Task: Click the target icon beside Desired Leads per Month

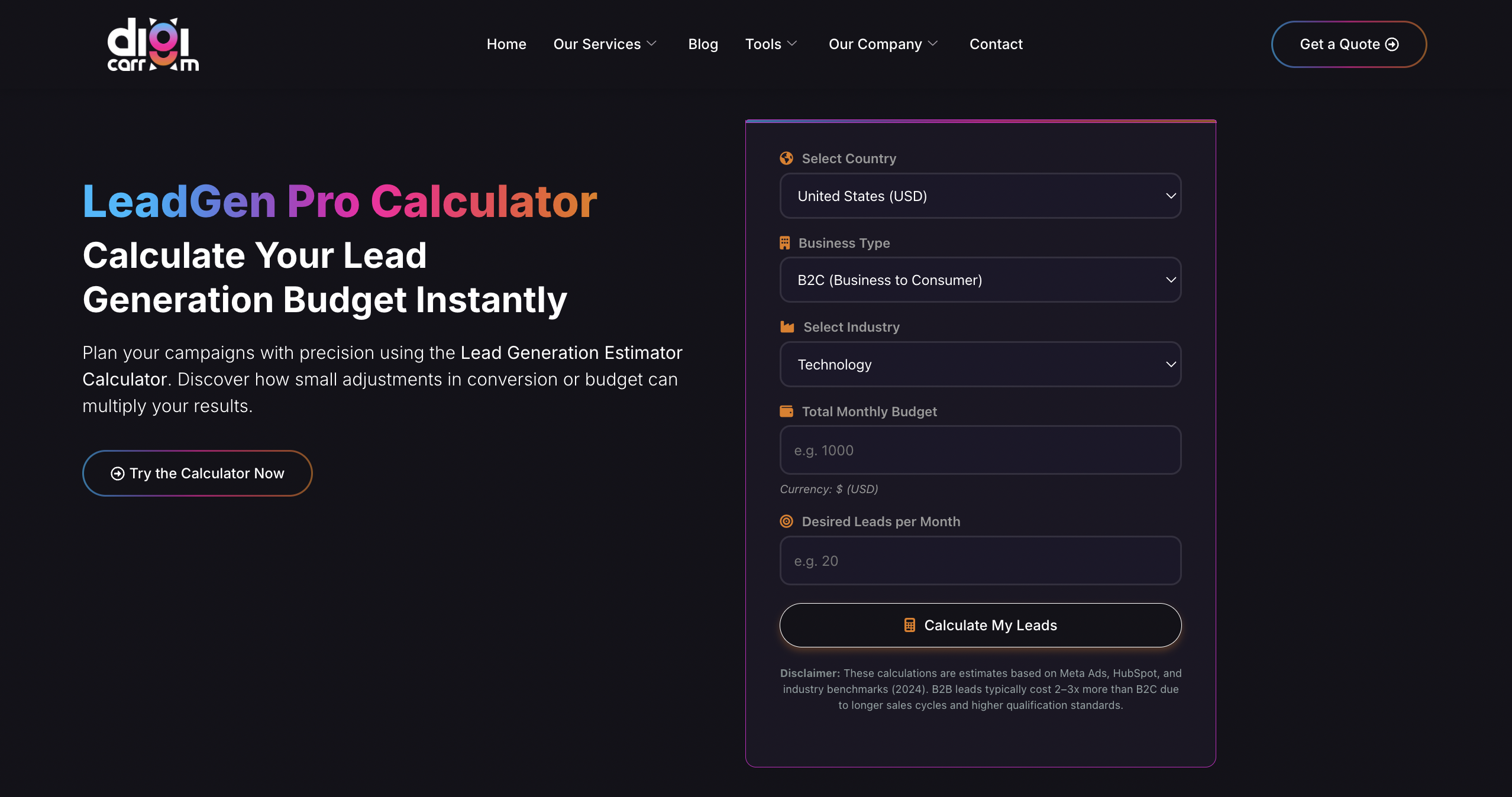Action: click(786, 521)
